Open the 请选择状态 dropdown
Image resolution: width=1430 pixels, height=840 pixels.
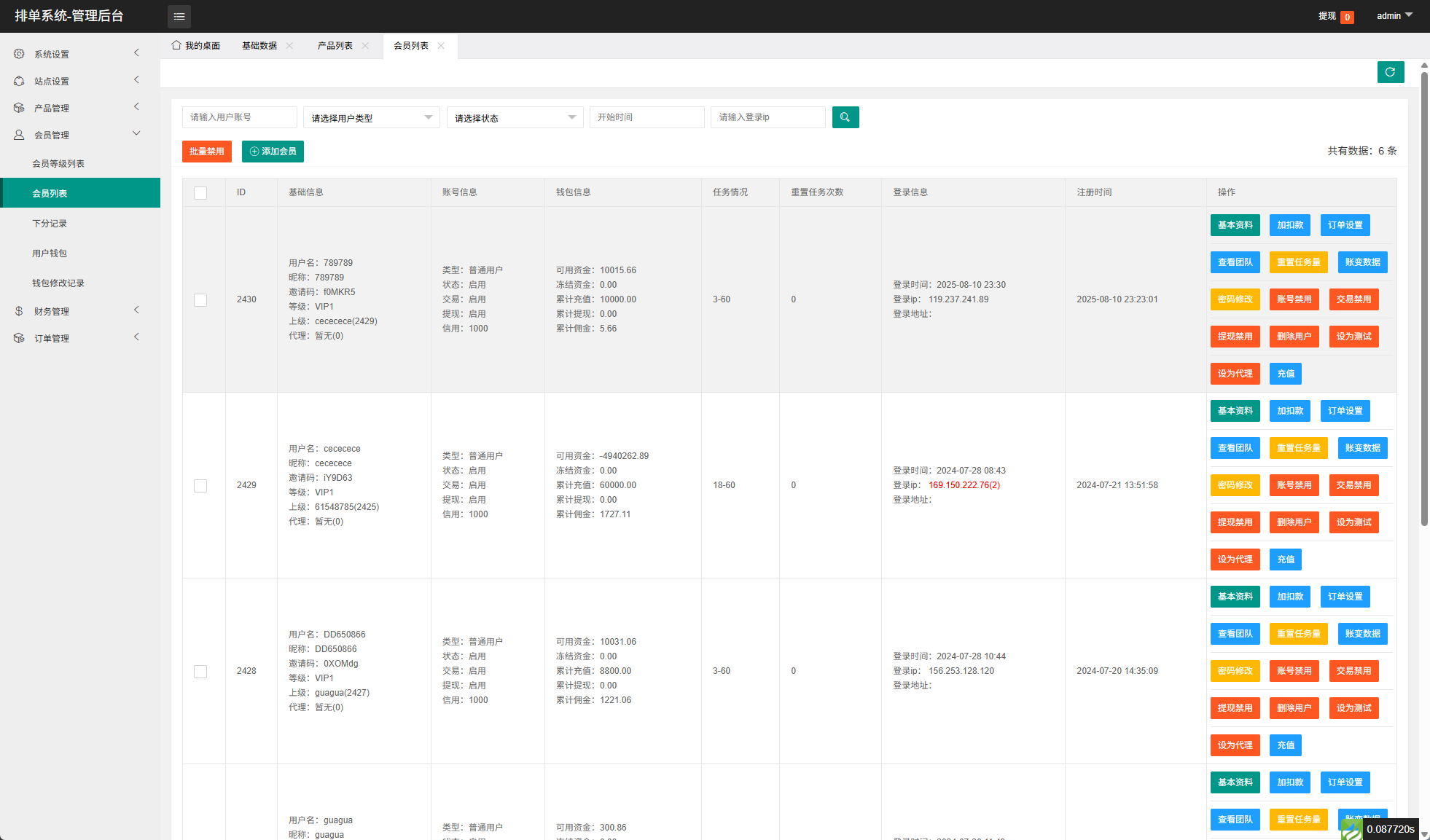click(x=514, y=118)
